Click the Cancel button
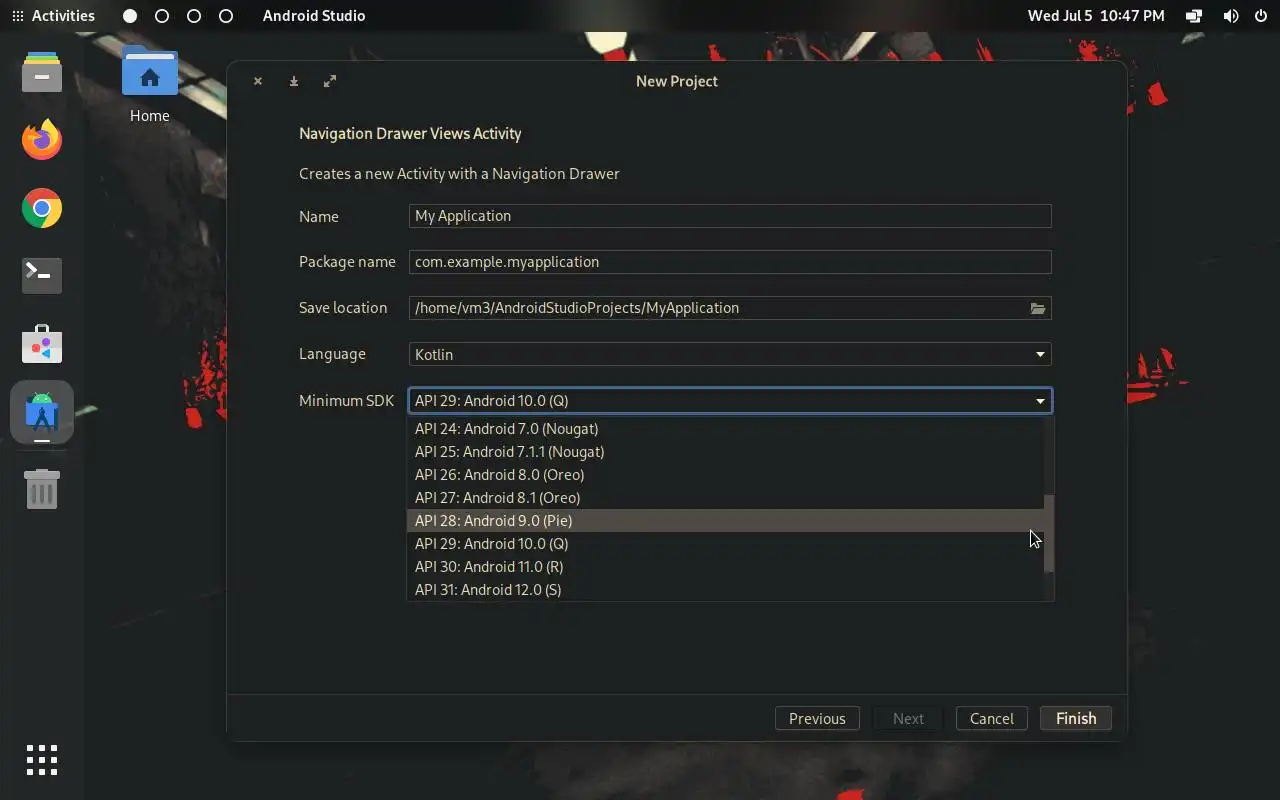This screenshot has width=1280, height=800. click(992, 718)
